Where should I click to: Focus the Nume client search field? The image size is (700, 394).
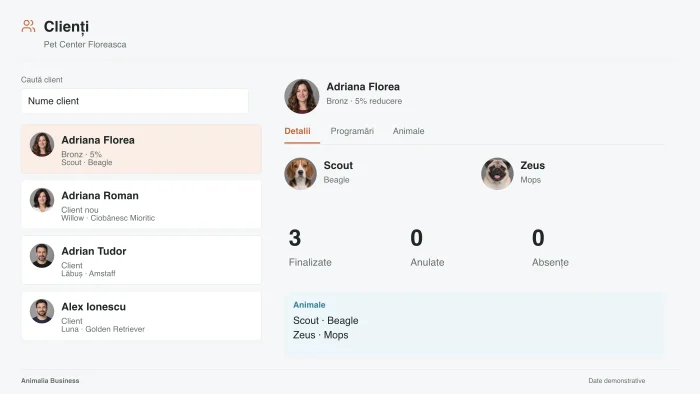(x=134, y=101)
